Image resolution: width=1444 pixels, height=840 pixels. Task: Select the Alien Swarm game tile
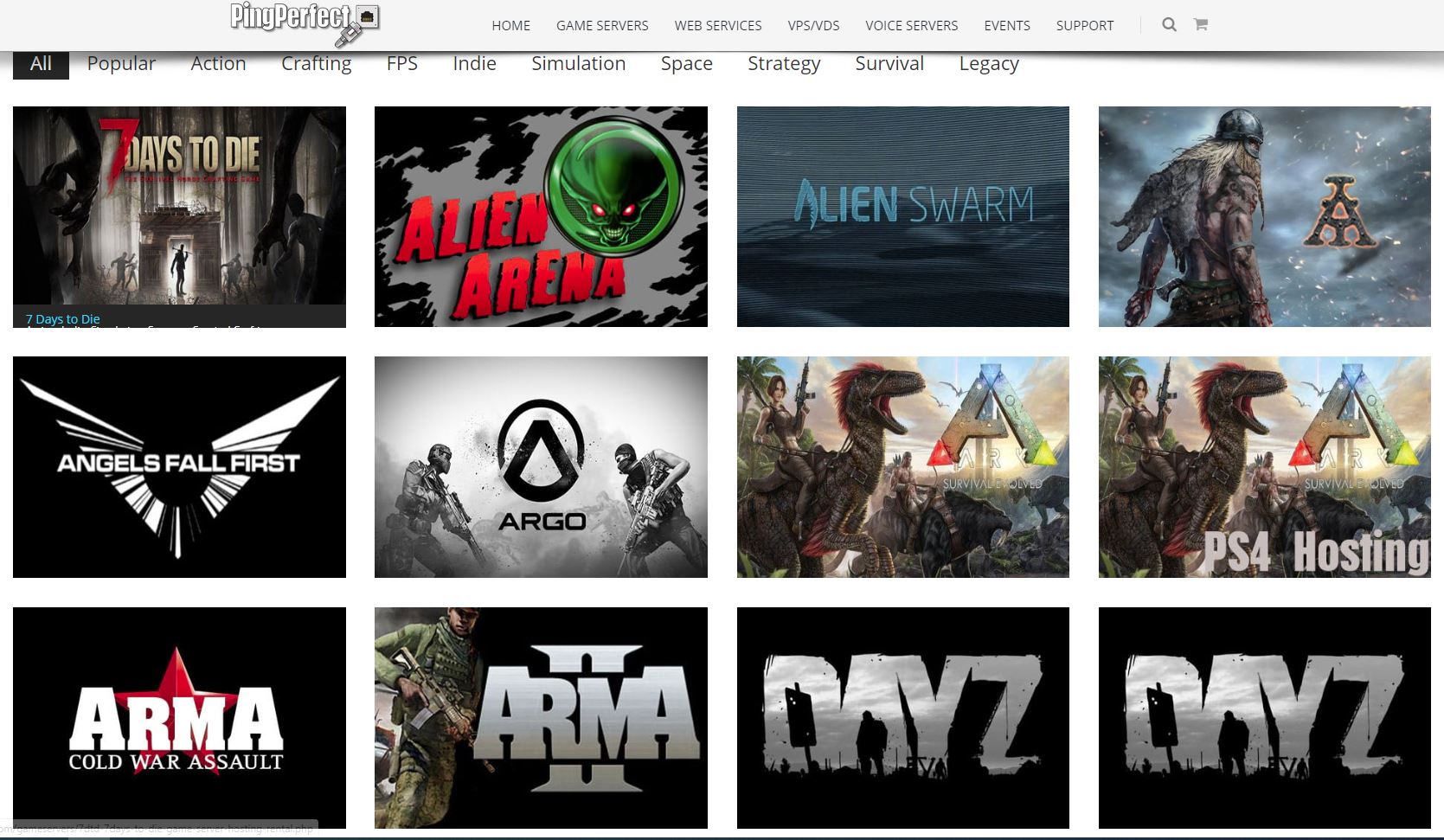coord(902,216)
